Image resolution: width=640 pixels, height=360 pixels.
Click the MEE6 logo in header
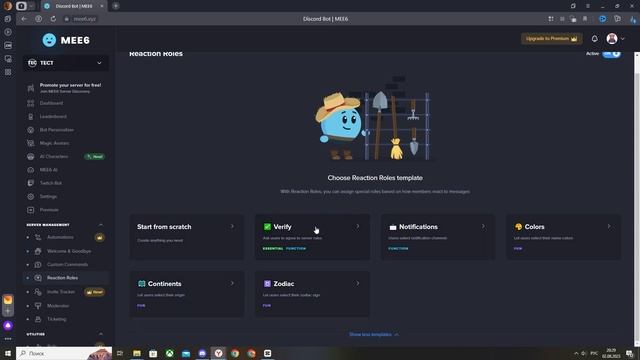(x=66, y=40)
